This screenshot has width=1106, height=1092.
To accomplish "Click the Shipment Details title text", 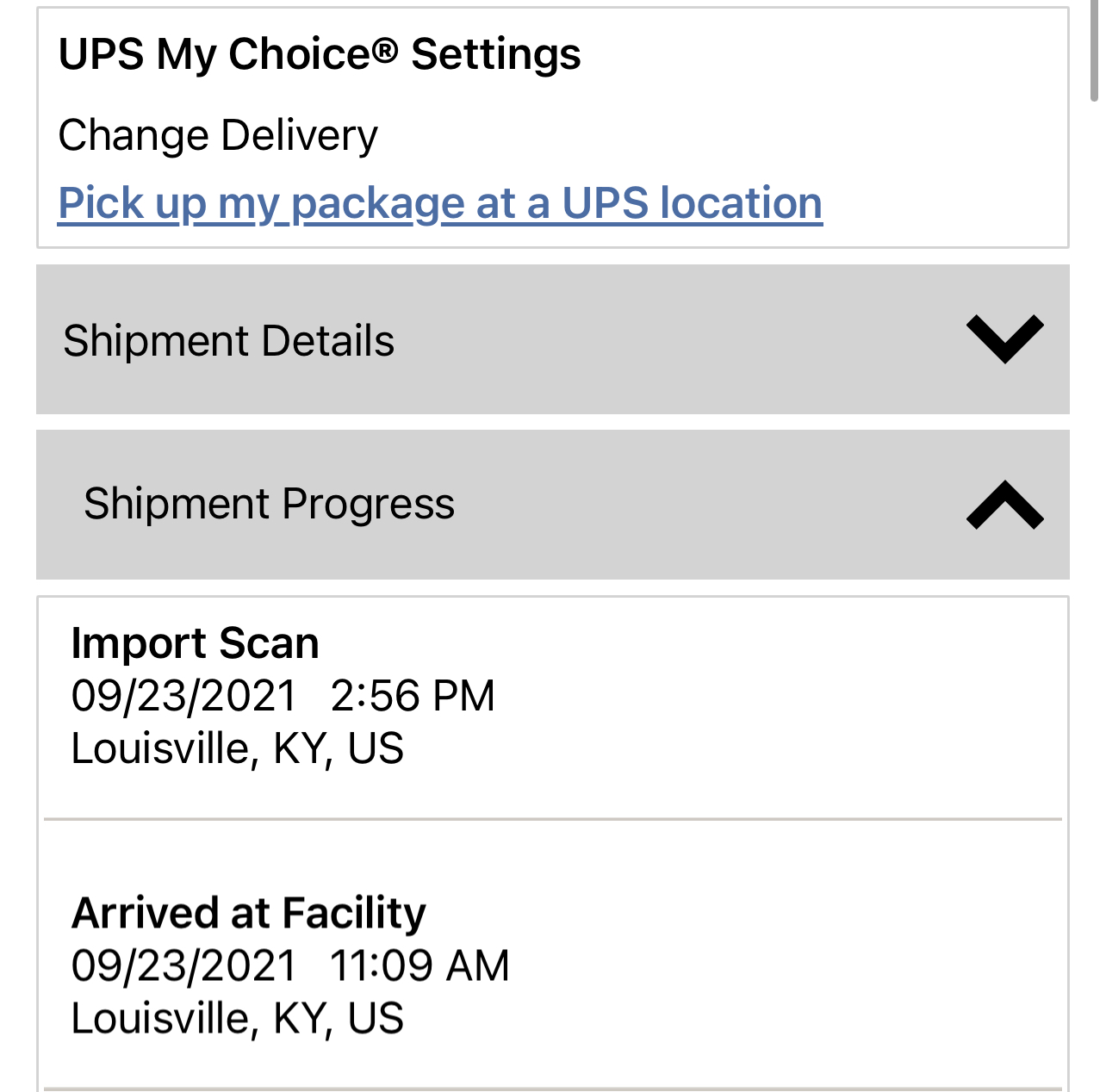I will coord(228,341).
